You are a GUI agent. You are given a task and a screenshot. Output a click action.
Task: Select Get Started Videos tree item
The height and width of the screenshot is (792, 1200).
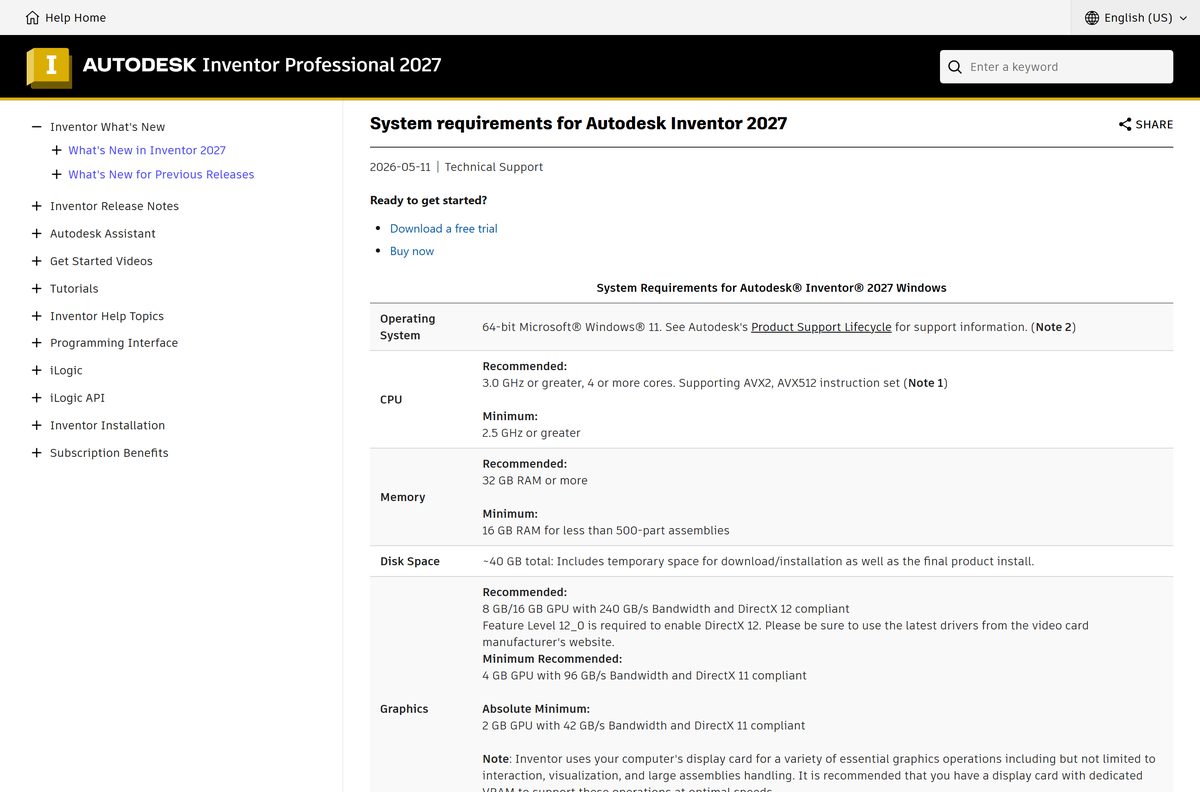coord(102,261)
